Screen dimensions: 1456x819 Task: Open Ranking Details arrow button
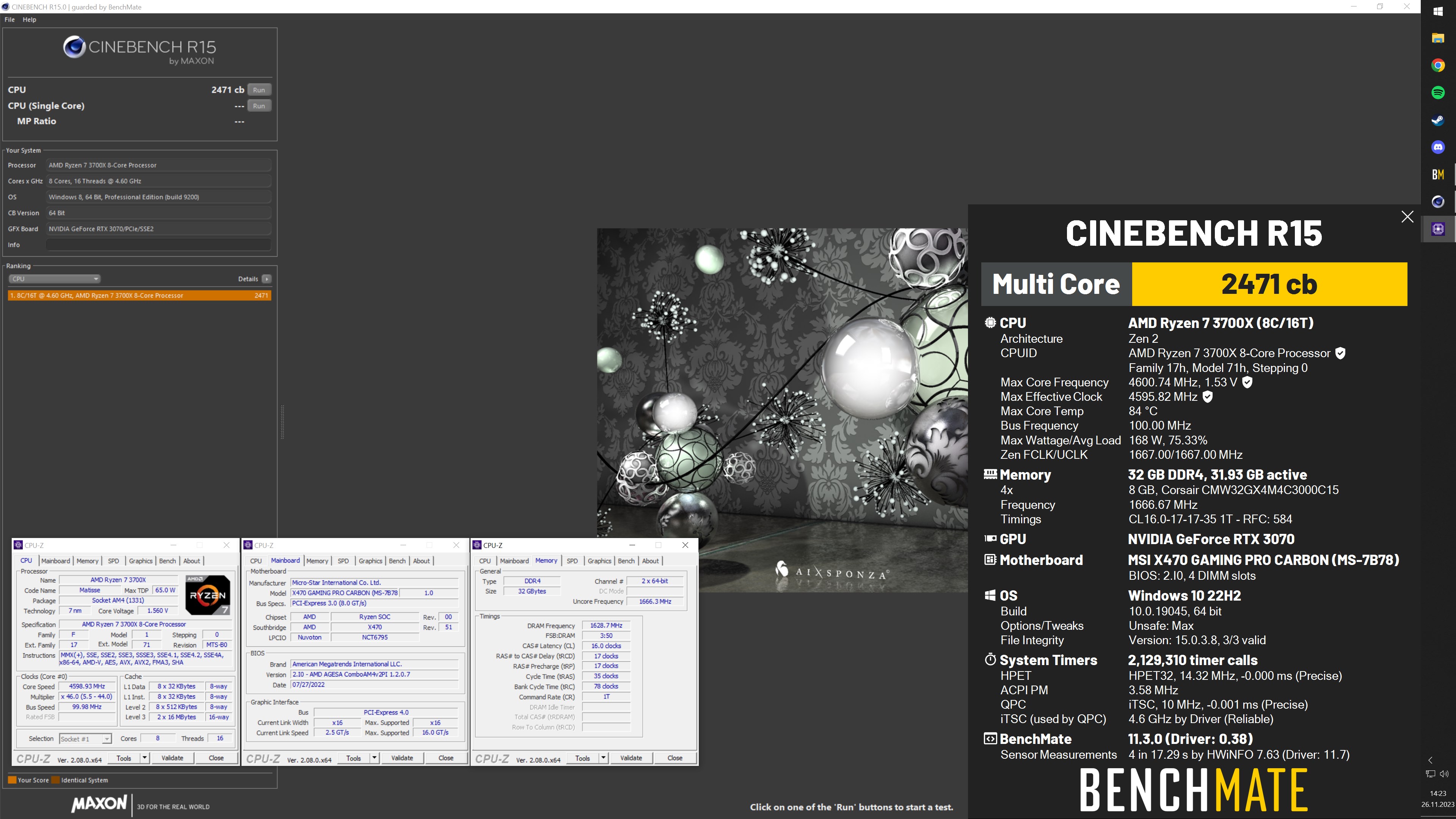(x=266, y=279)
